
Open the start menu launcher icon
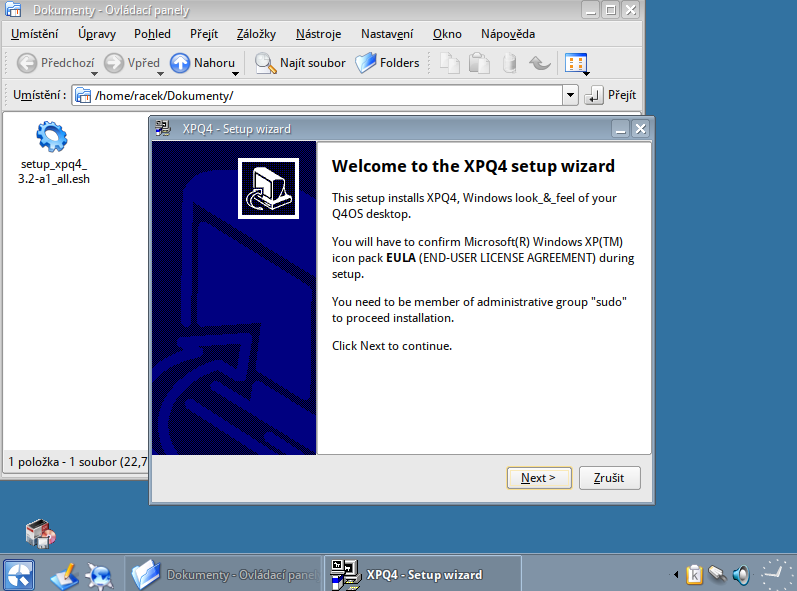pyautogui.click(x=19, y=575)
